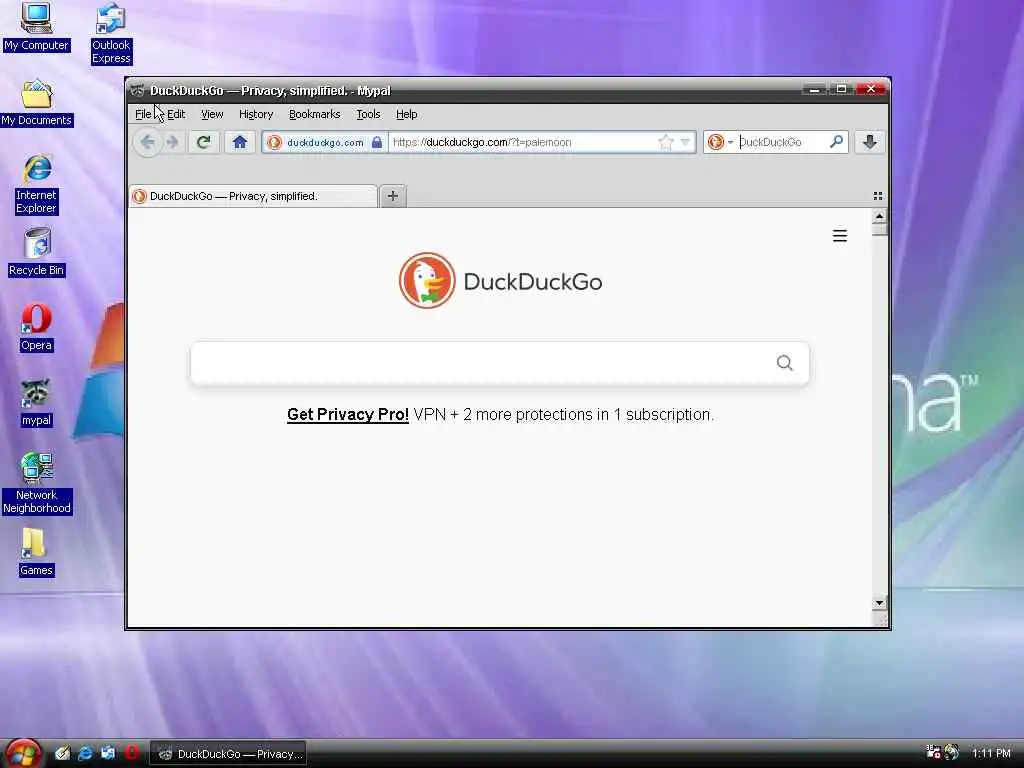The image size is (1024, 768).
Task: Go to the browser home page
Action: pos(240,142)
